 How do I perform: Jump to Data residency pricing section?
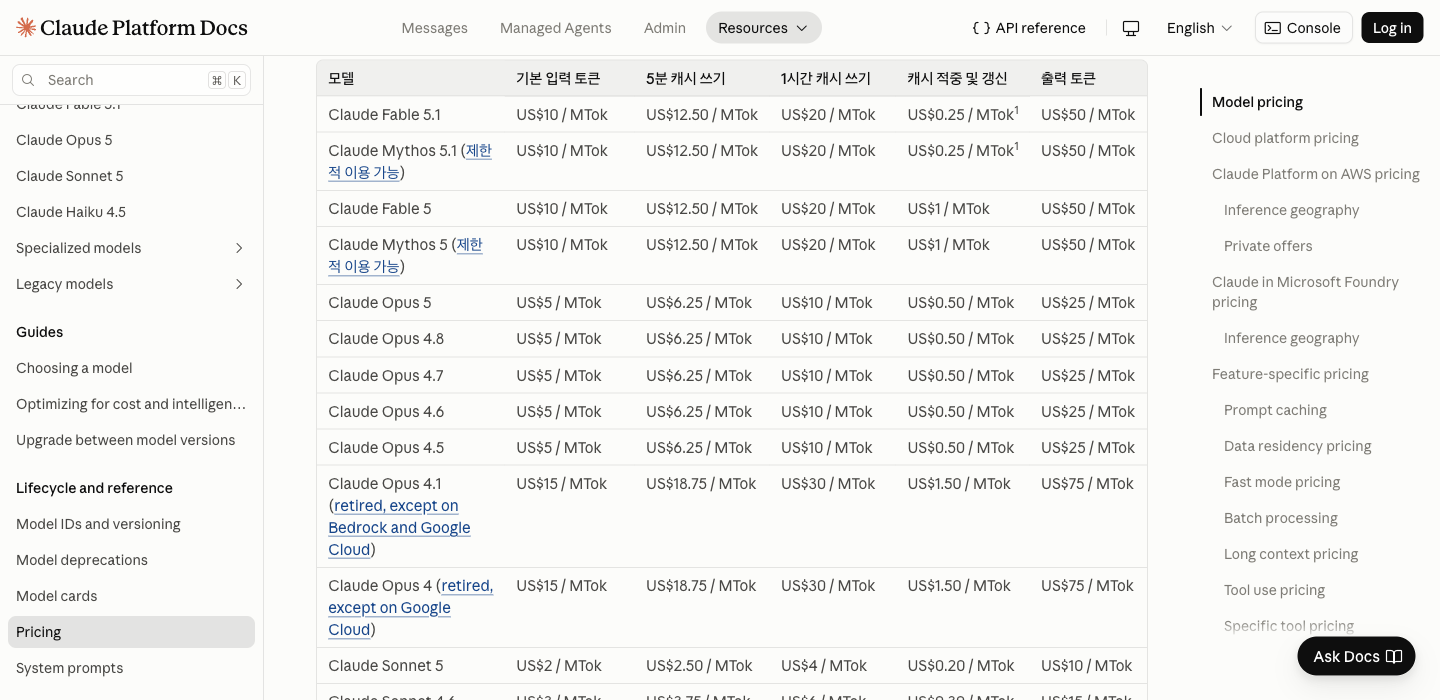[1297, 446]
